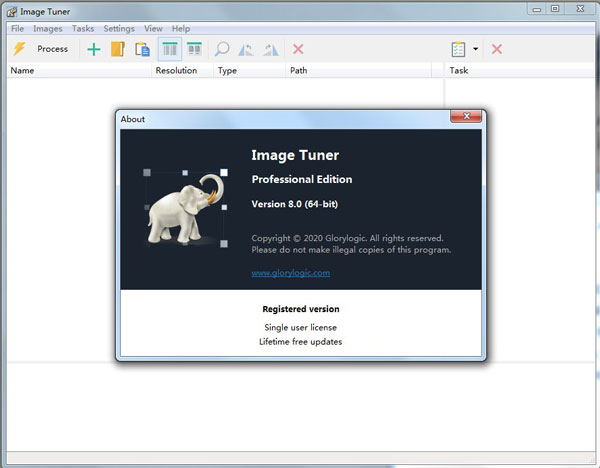Click 'Registered version' text
Screen dimensions: 600x468
click(x=301, y=309)
